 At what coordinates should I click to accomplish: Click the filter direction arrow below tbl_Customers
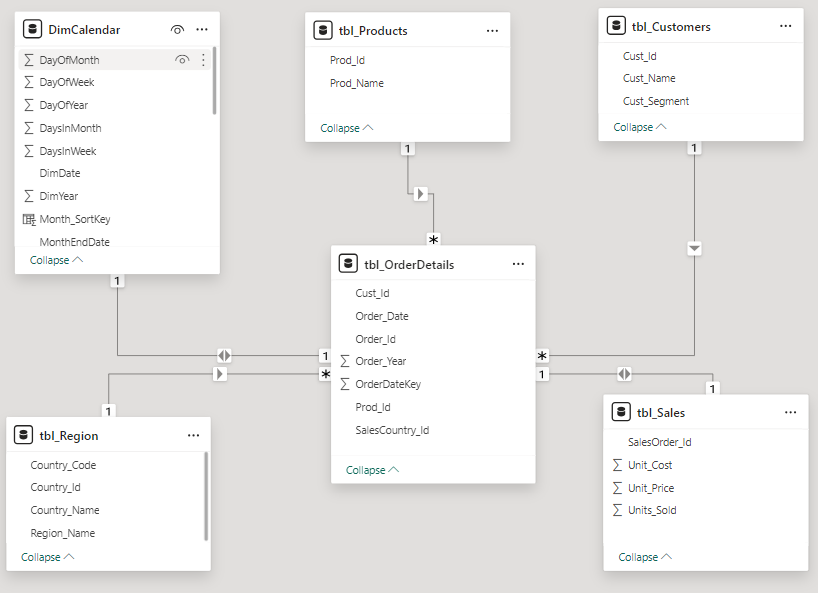tap(695, 248)
